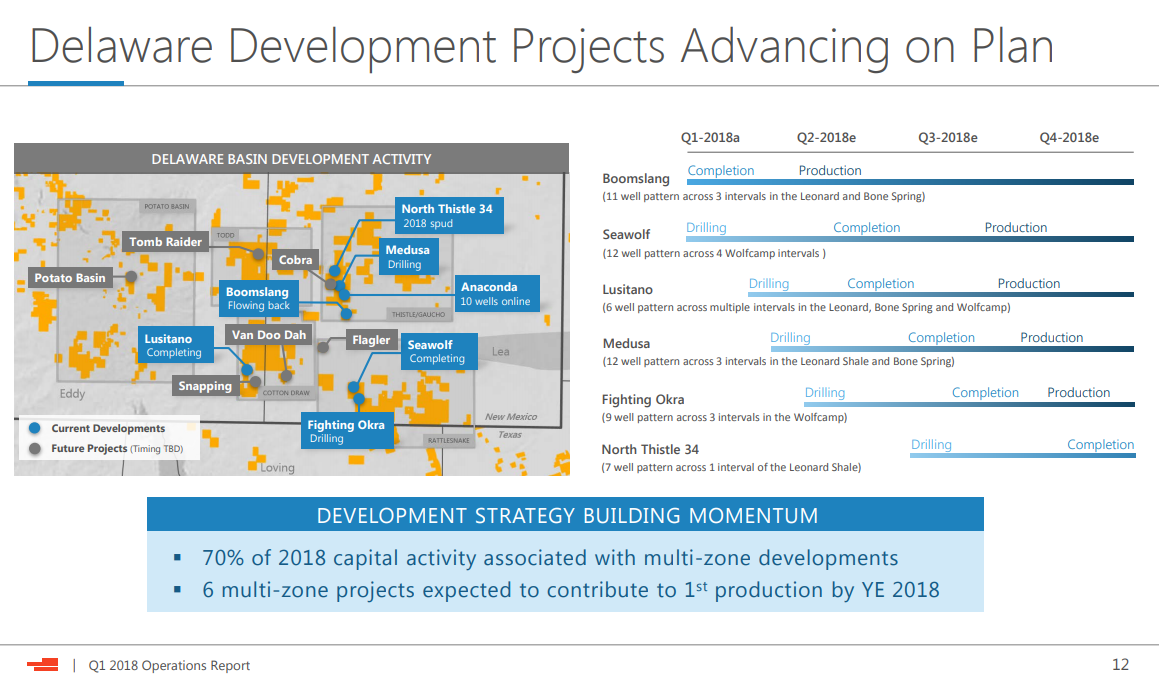1159x683 pixels.
Task: Click the Medusa row title in timeline
Action: coord(626,344)
